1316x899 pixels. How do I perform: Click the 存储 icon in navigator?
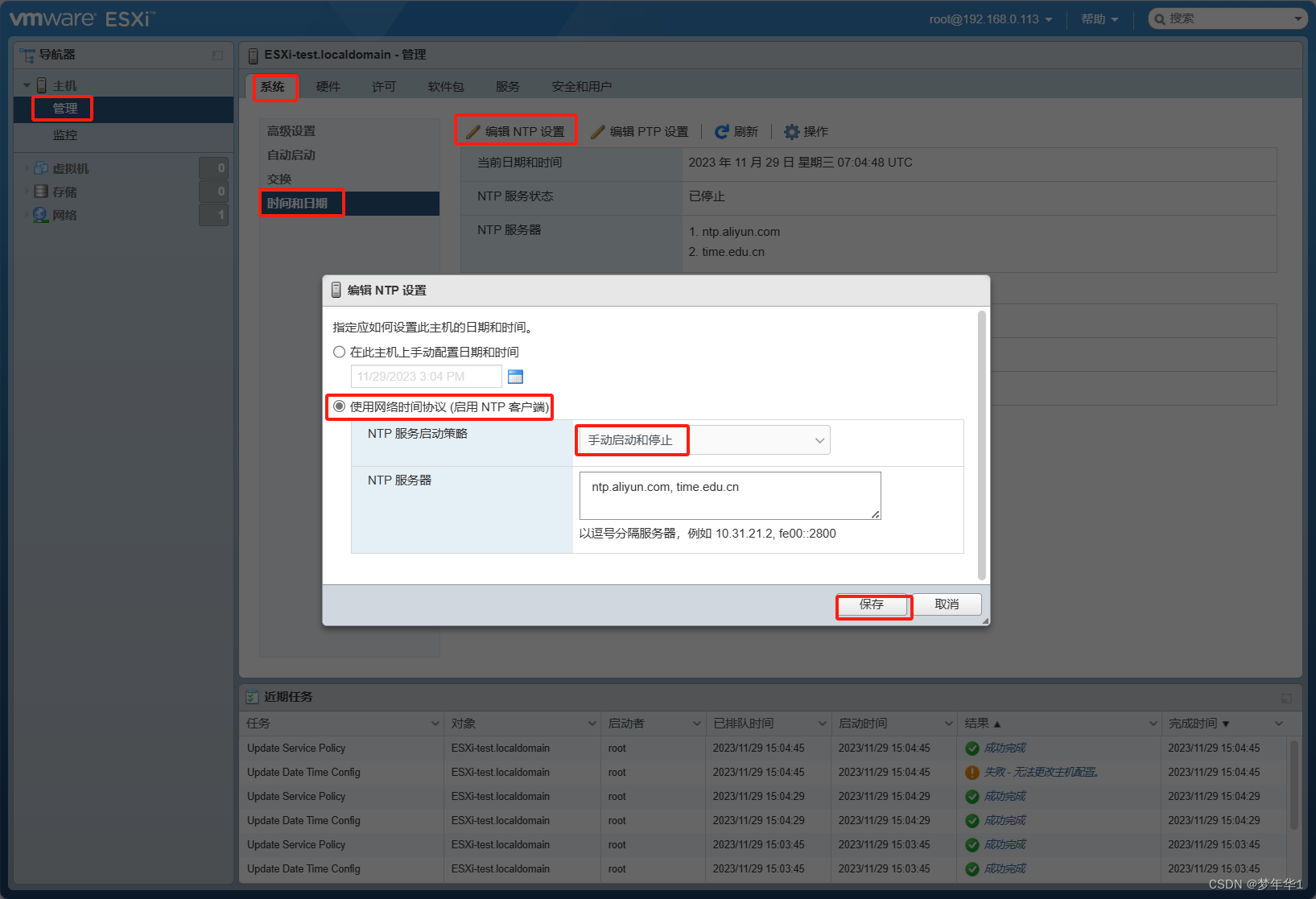coord(40,192)
